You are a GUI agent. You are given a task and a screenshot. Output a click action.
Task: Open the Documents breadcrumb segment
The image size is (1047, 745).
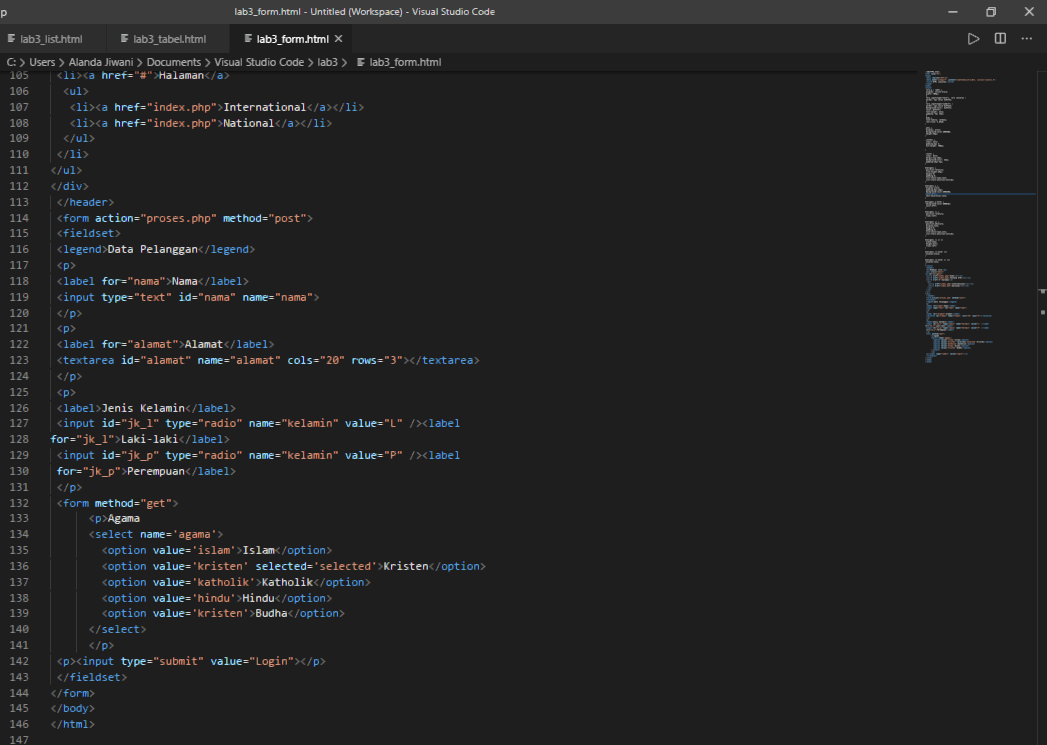pyautogui.click(x=174, y=62)
